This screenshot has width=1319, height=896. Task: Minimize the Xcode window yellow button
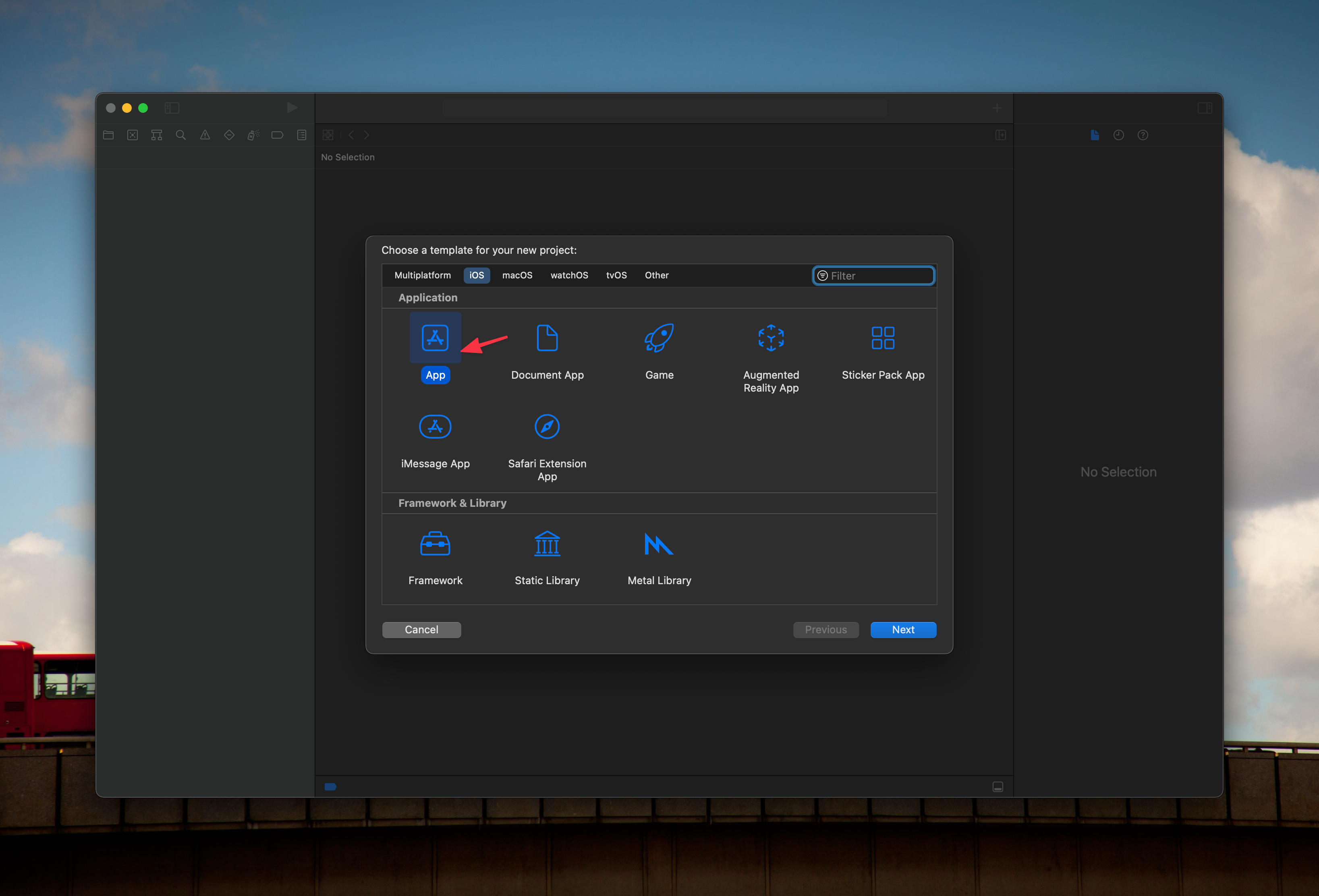(127, 108)
